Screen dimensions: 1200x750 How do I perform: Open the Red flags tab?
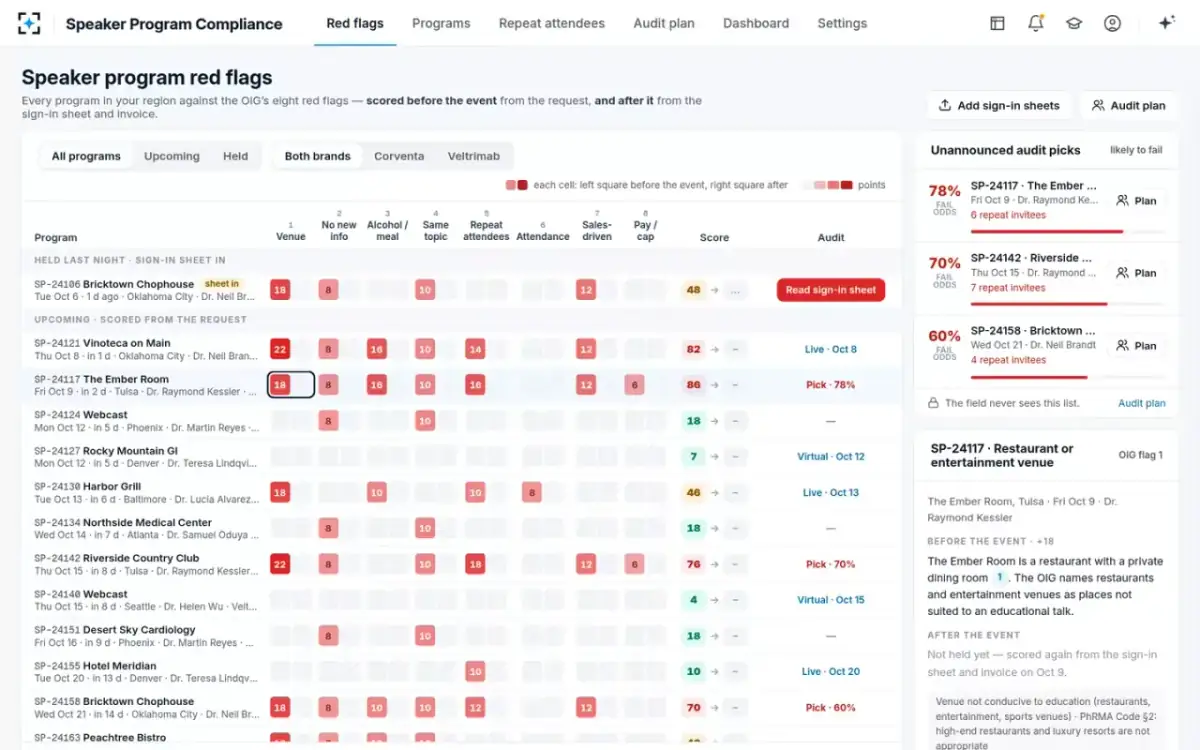(355, 23)
